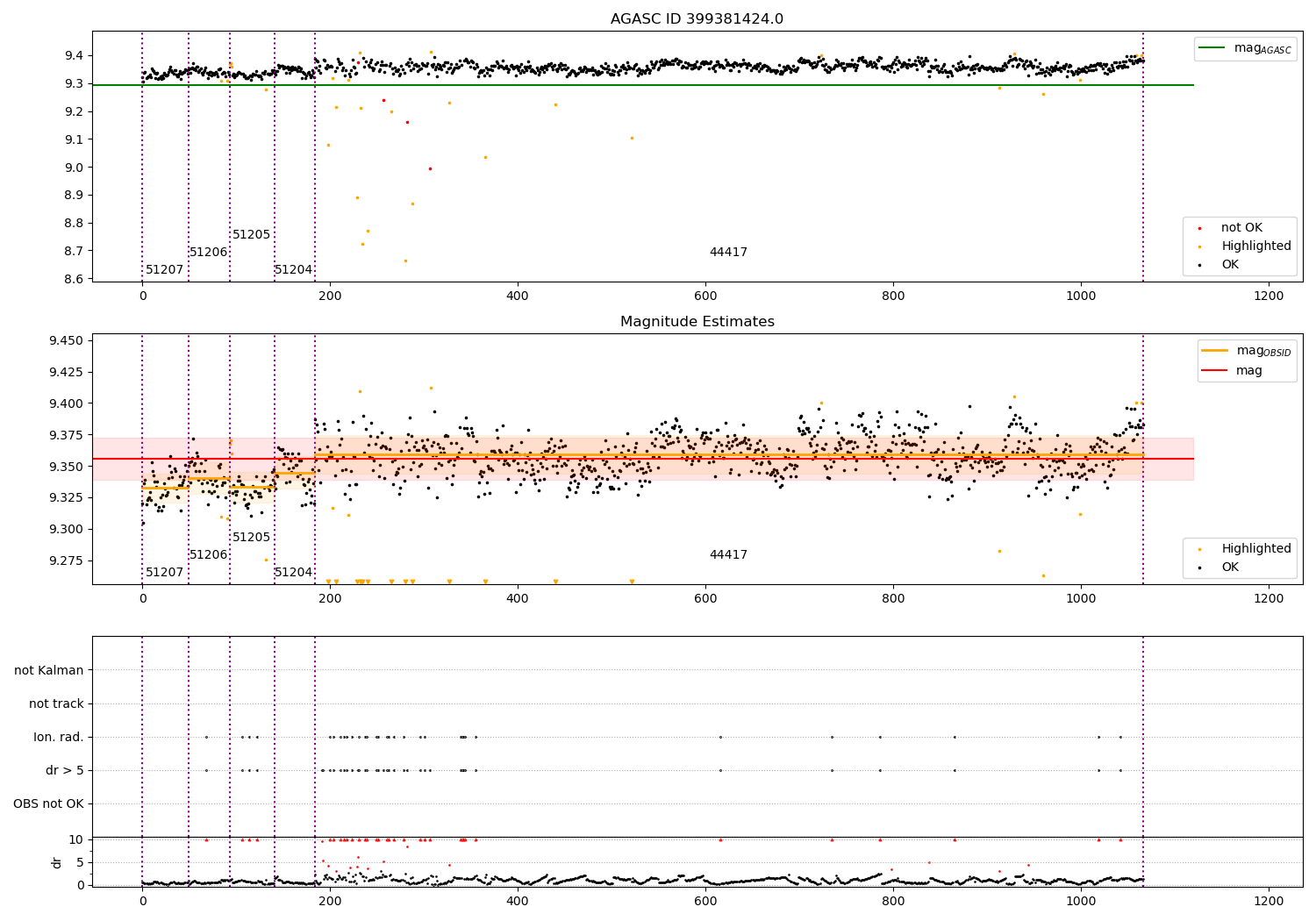Image resolution: width=1316 pixels, height=921 pixels.
Task: Click obsid label 51206 in the Magnitude Estimates plot
Action: point(209,555)
